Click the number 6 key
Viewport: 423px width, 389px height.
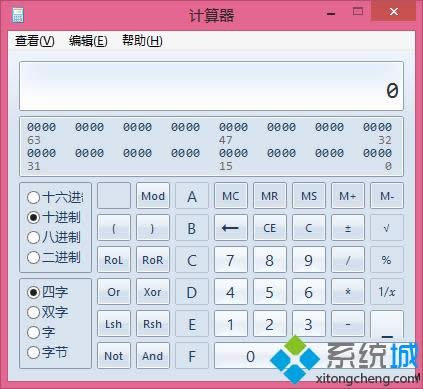(x=309, y=292)
